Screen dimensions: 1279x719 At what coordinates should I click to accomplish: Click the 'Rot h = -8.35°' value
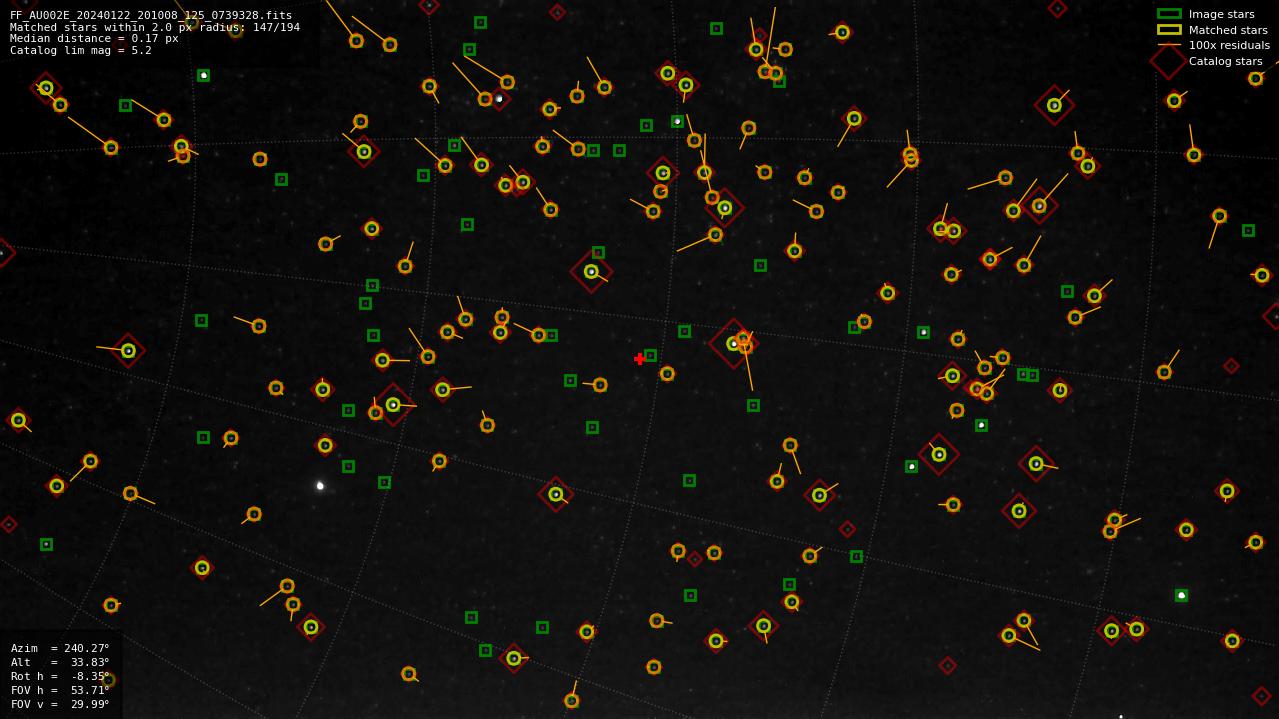60,676
